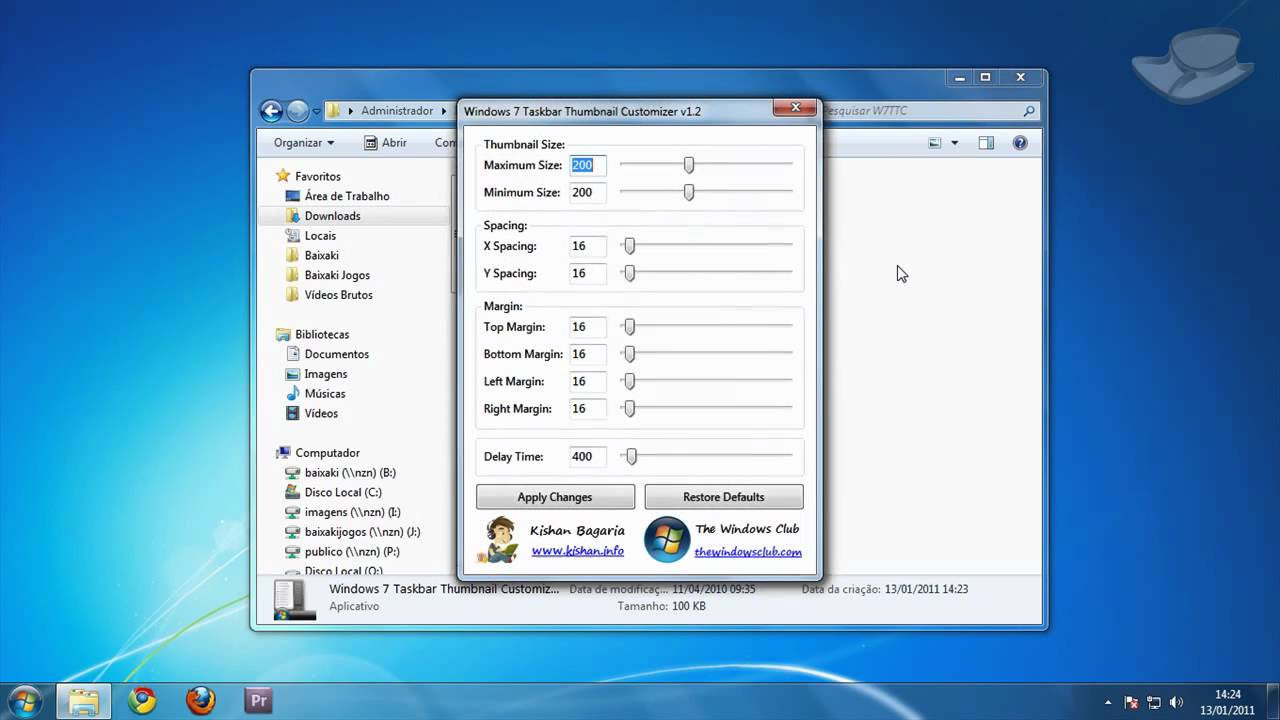Click the Y Spacing slider thumb

point(629,273)
